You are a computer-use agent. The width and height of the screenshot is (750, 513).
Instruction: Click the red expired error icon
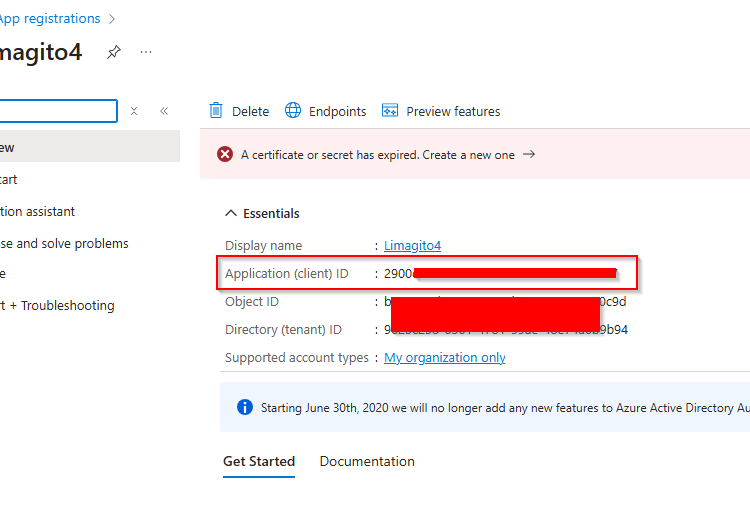click(225, 154)
